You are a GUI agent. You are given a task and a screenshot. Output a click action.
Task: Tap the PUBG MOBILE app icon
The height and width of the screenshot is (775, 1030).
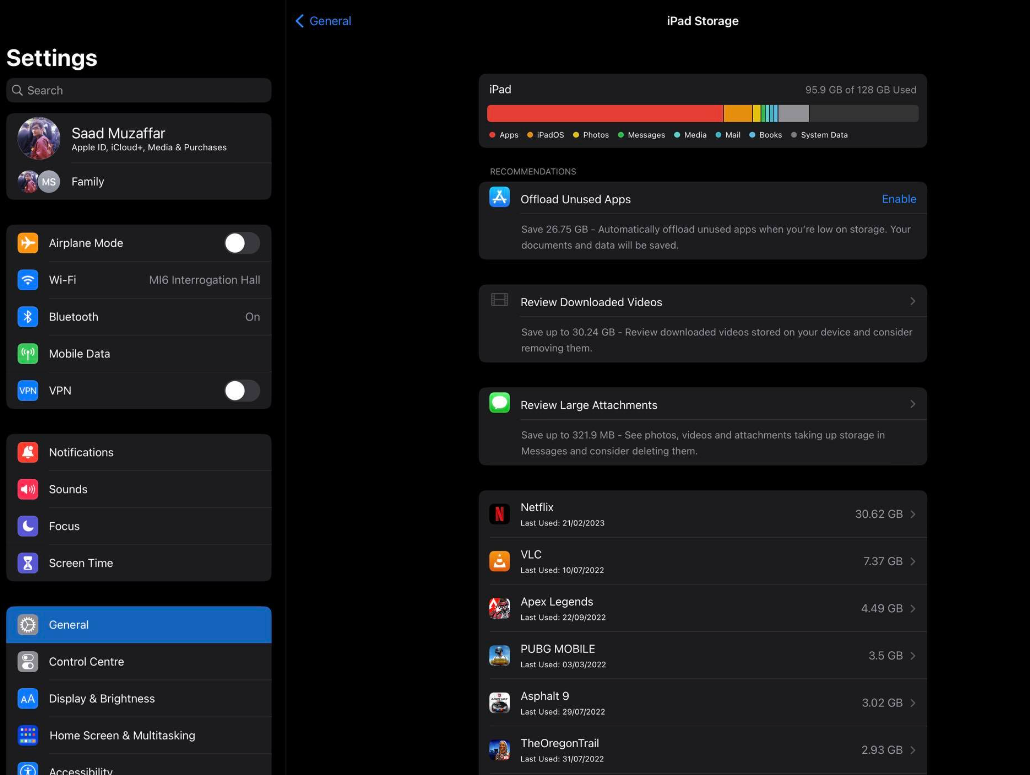tap(499, 655)
